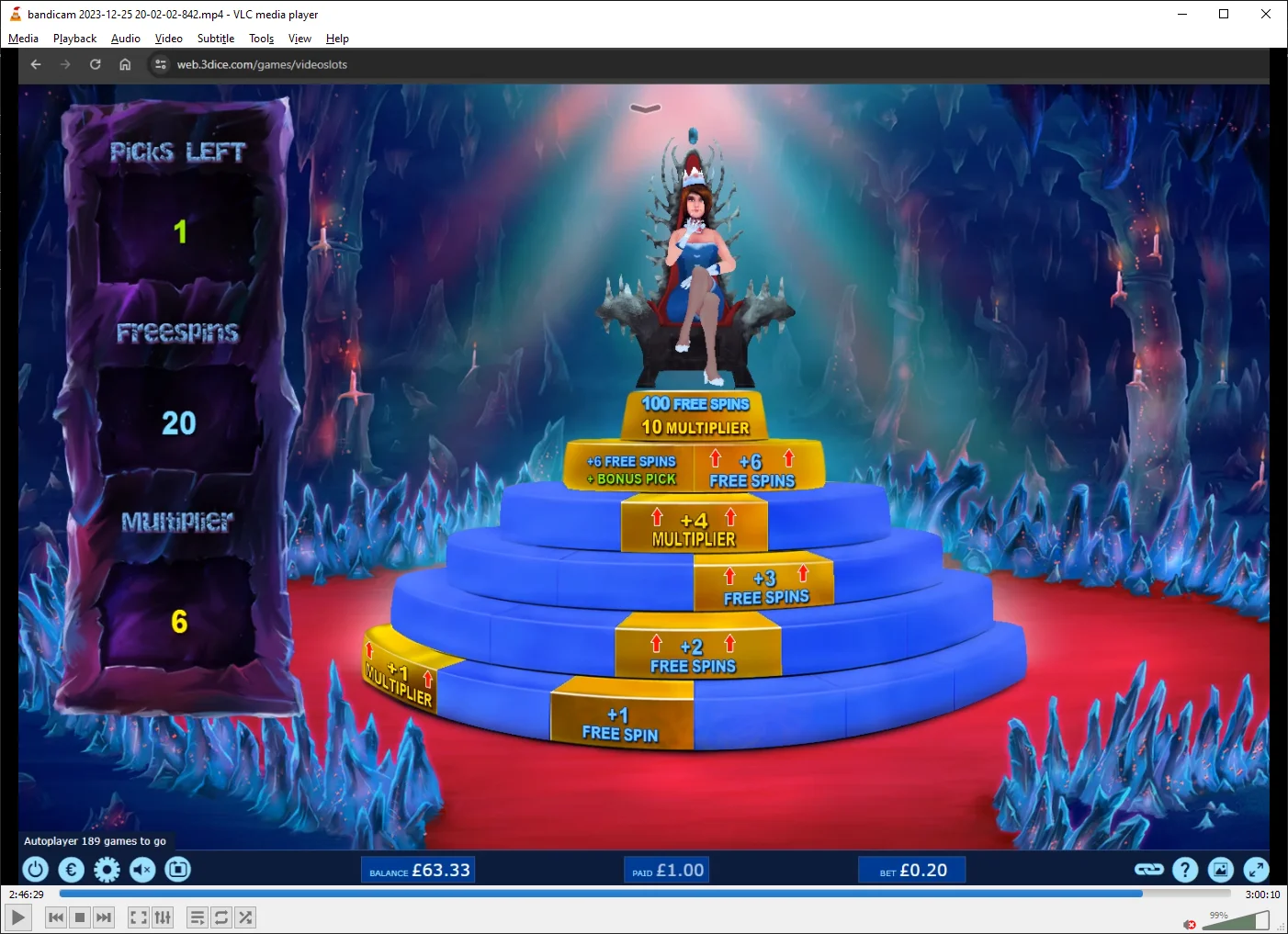The image size is (1288, 934).
Task: Click the Freespins value 20
Action: (179, 423)
